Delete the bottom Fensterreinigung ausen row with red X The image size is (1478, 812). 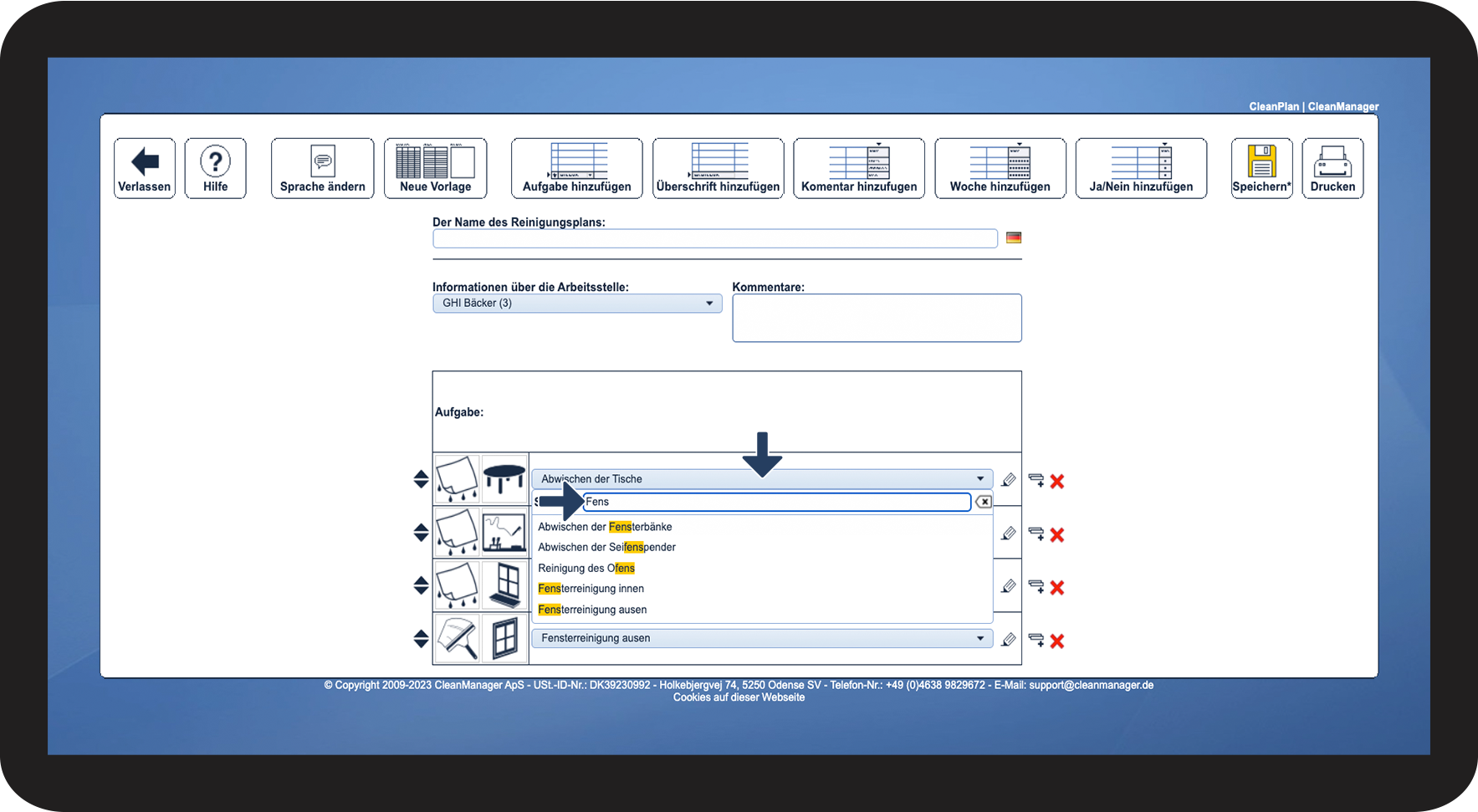1057,641
